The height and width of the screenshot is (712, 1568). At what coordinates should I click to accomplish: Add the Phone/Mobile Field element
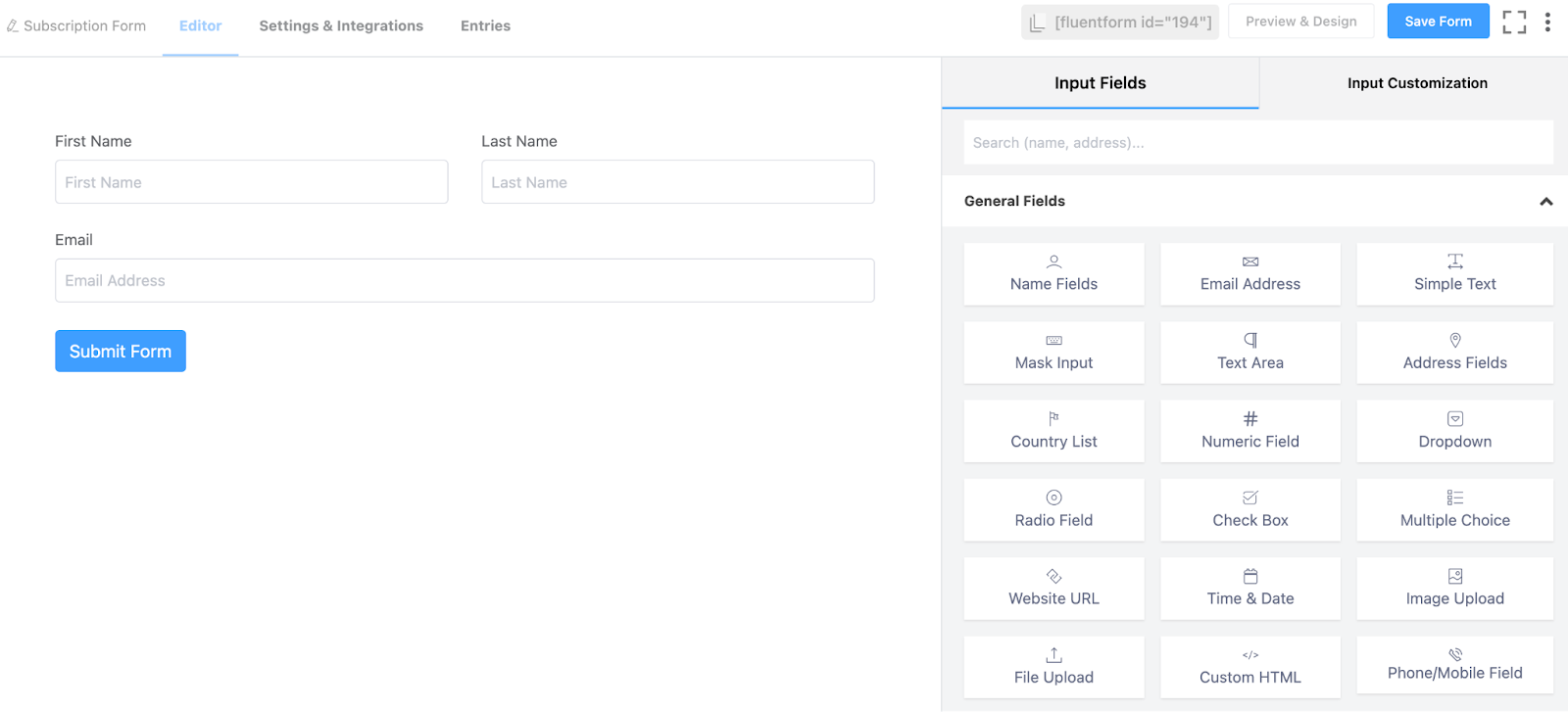[x=1454, y=667]
